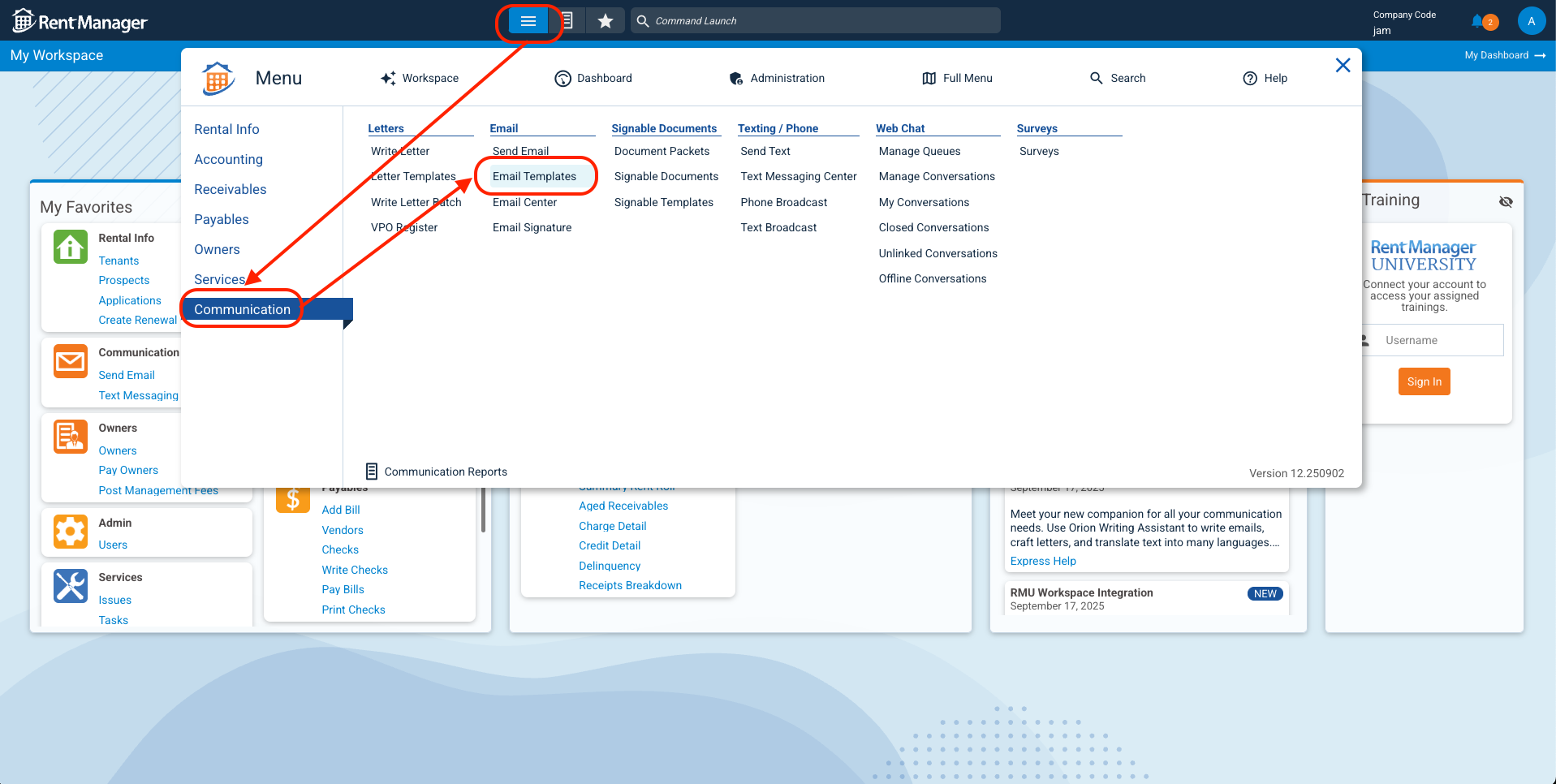Open Print Checks link
Screen dimensions: 1556x784
[x=353, y=610]
